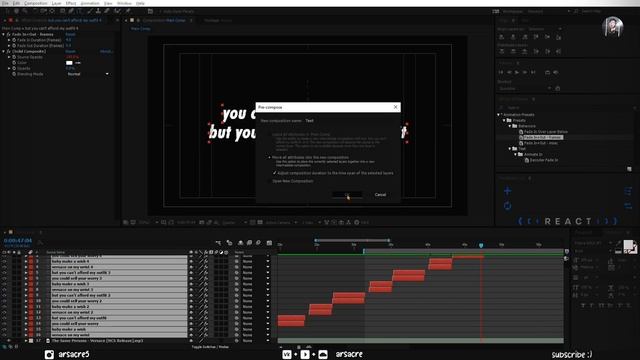Open the Animation menu
640x360 pixels.
point(90,3)
